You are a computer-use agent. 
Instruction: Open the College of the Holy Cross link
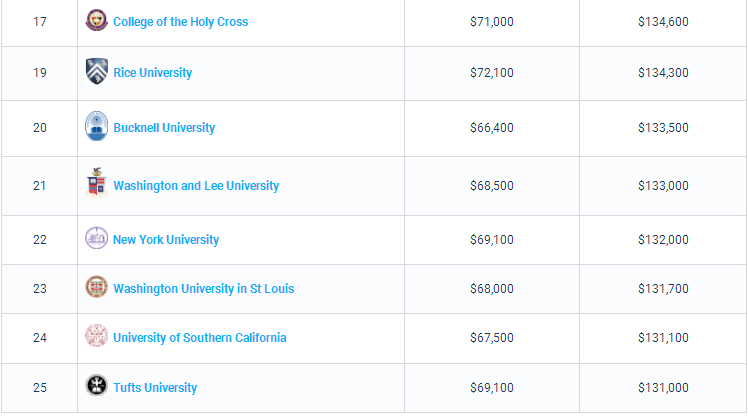180,21
